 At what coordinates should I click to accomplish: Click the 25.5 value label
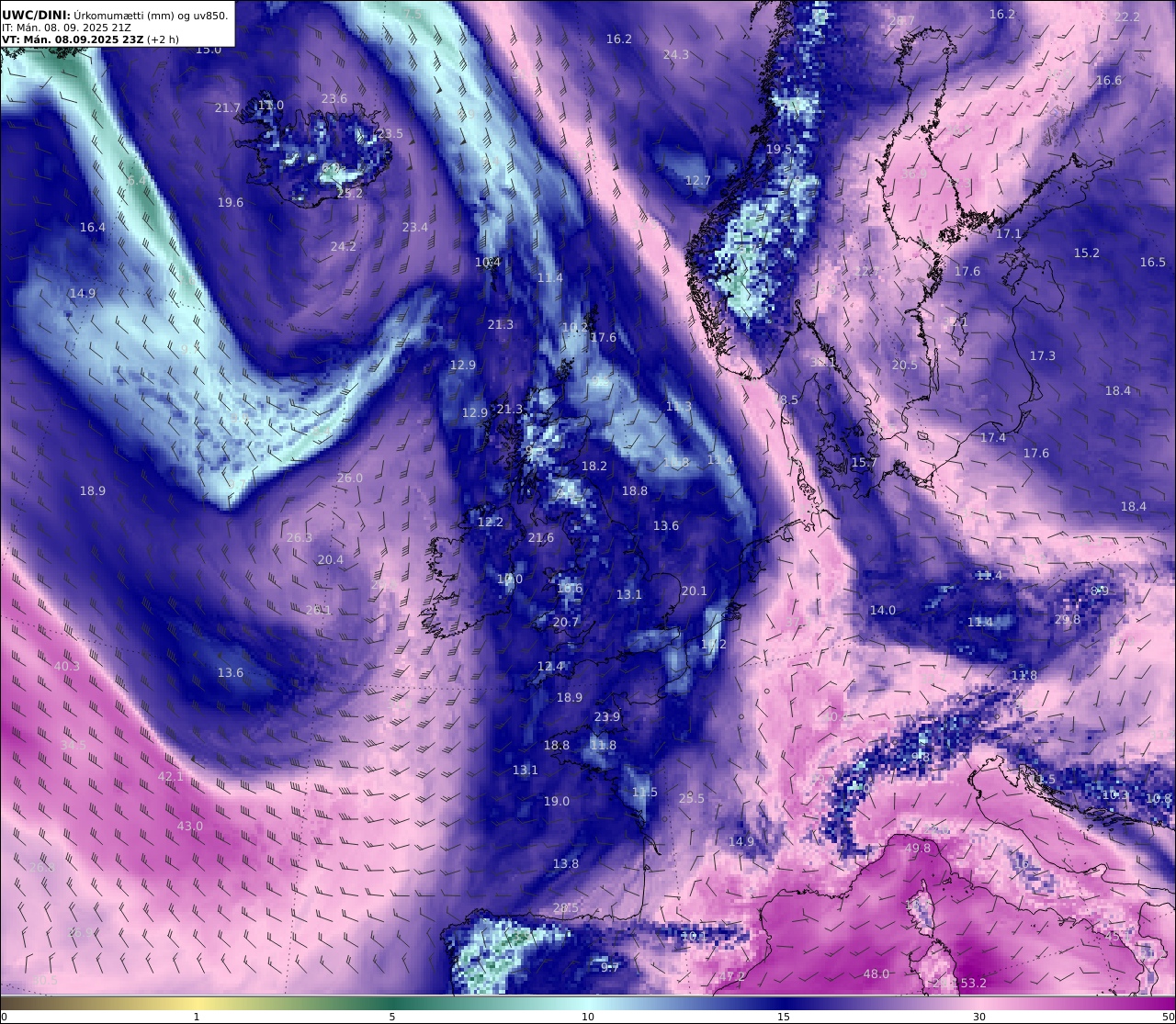(692, 799)
